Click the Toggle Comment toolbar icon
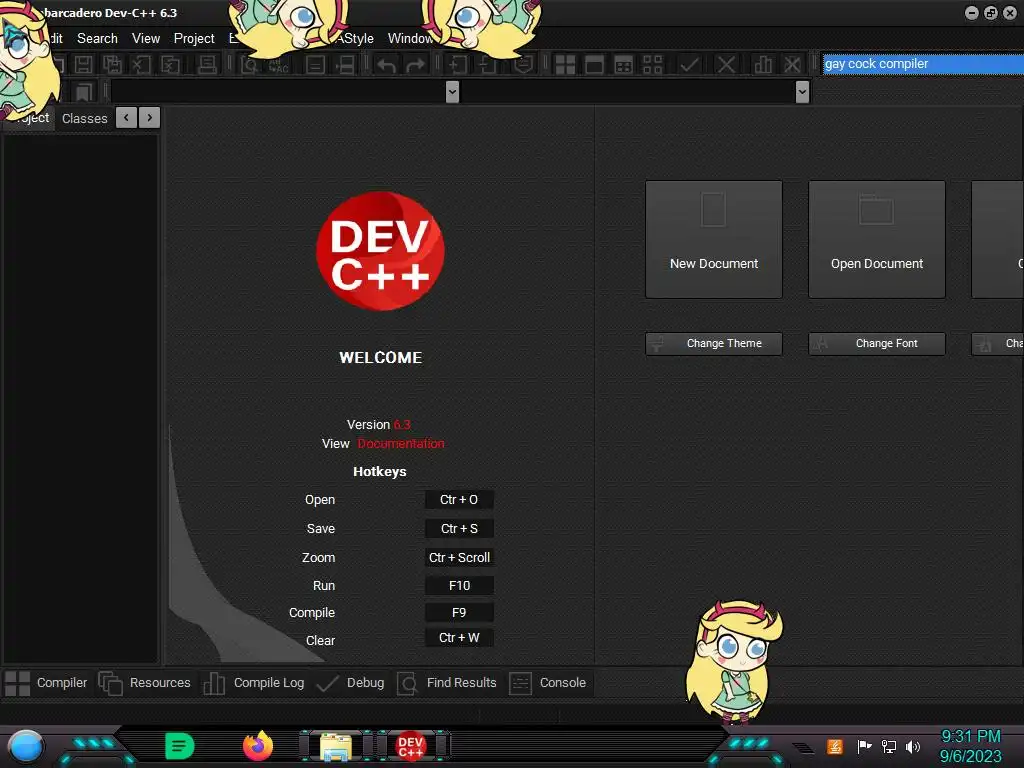 pos(523,65)
